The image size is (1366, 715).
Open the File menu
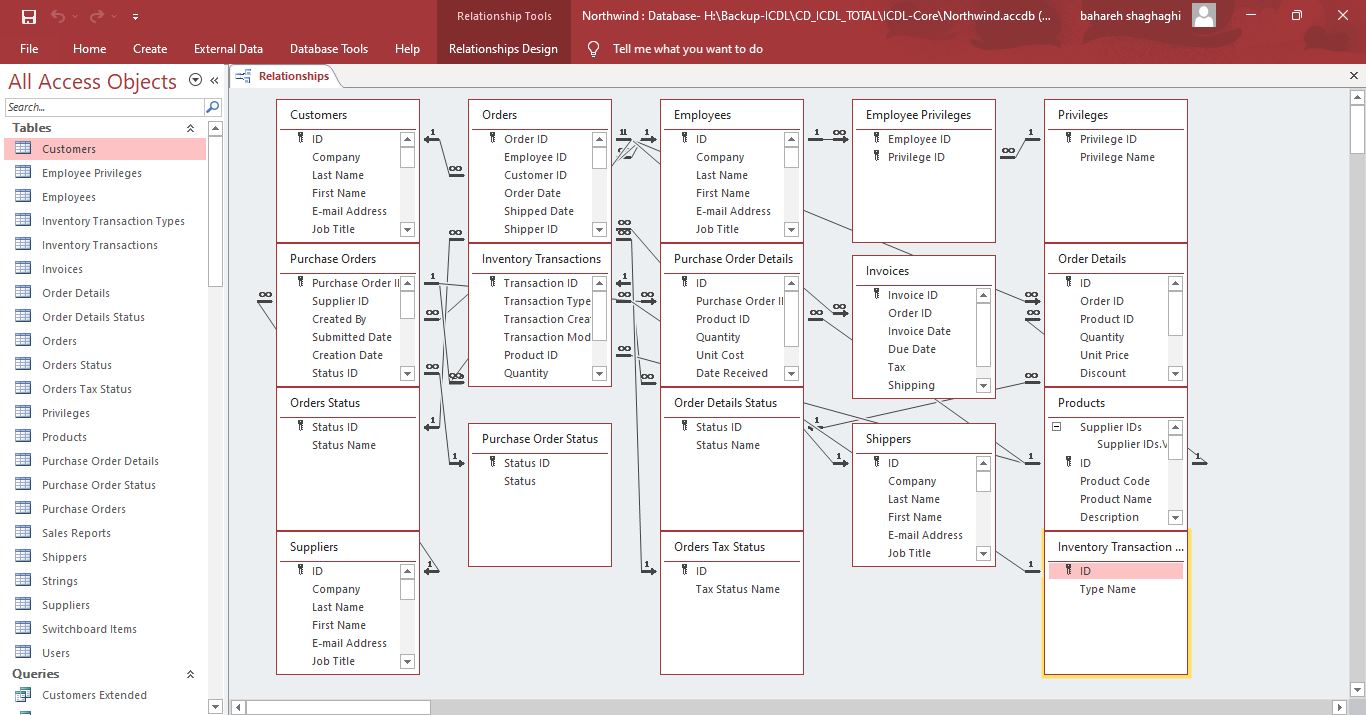(29, 48)
